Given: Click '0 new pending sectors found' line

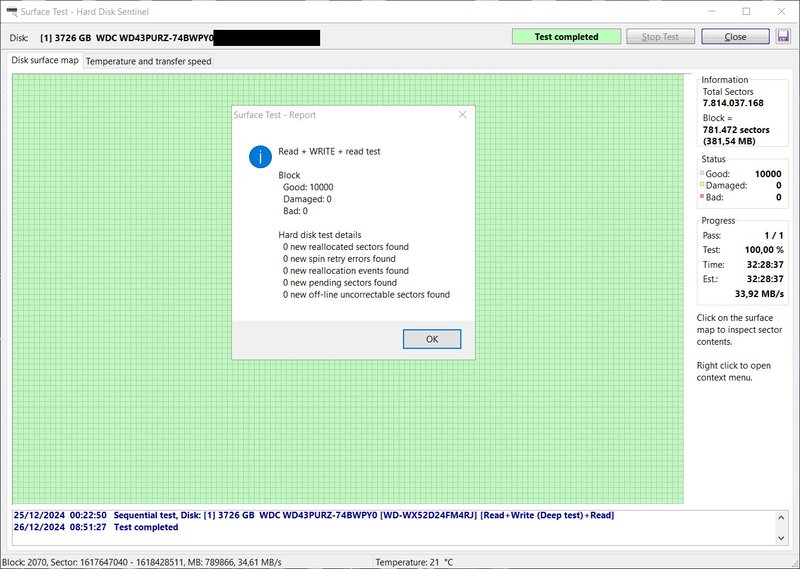Looking at the screenshot, I should click(x=340, y=283).
